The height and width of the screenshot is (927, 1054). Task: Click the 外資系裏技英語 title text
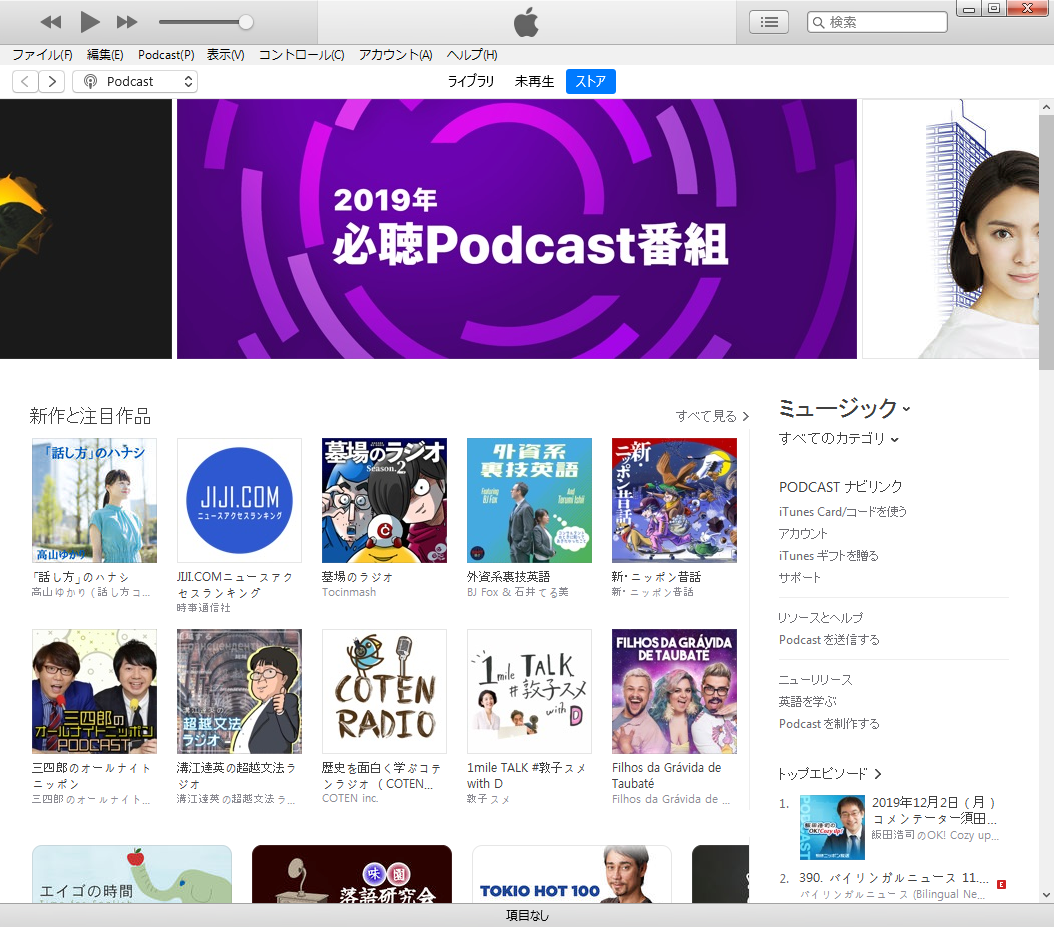[509, 577]
